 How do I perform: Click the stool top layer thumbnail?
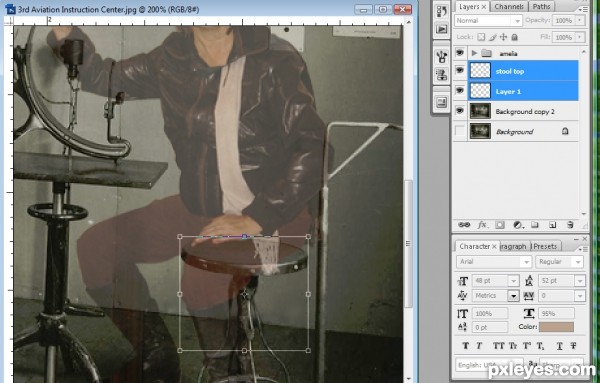coord(480,71)
